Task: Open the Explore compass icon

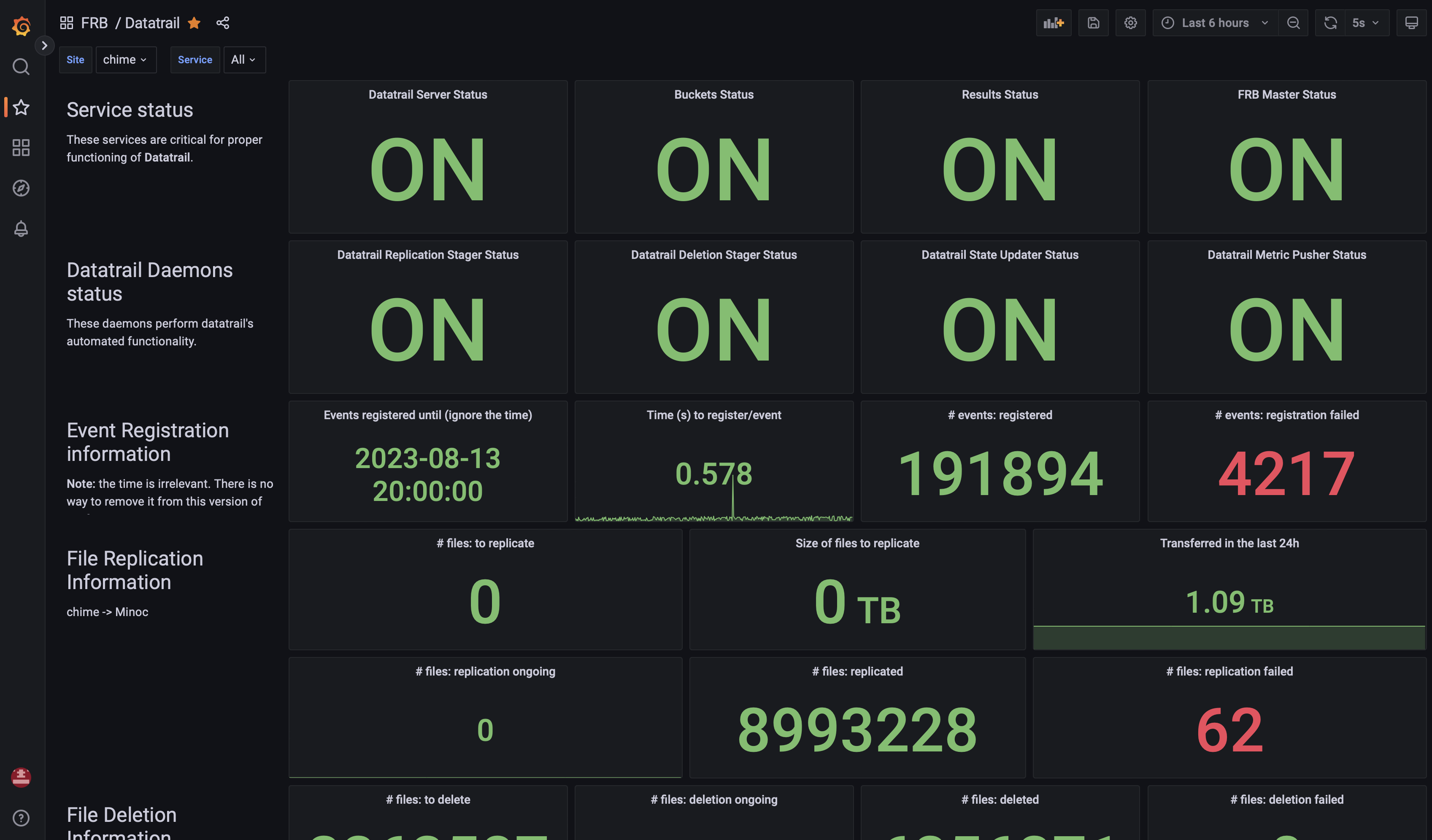Action: (x=21, y=188)
